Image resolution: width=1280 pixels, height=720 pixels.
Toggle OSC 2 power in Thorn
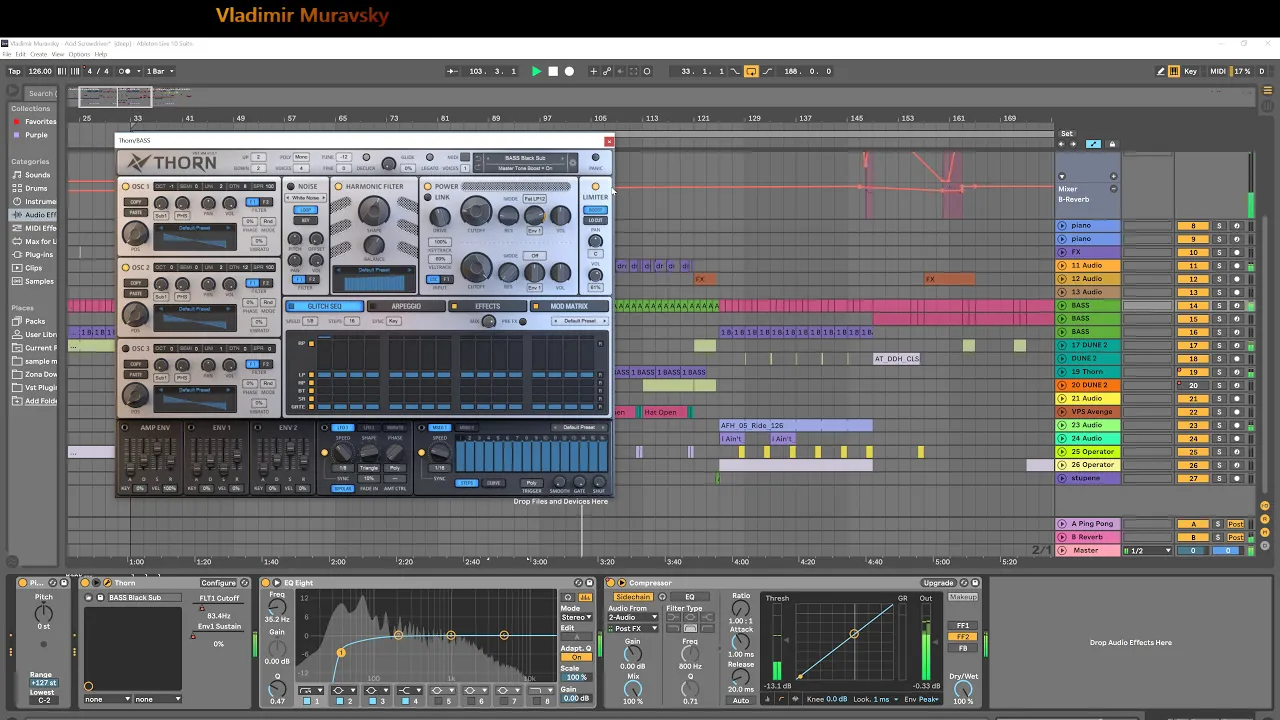coord(125,267)
